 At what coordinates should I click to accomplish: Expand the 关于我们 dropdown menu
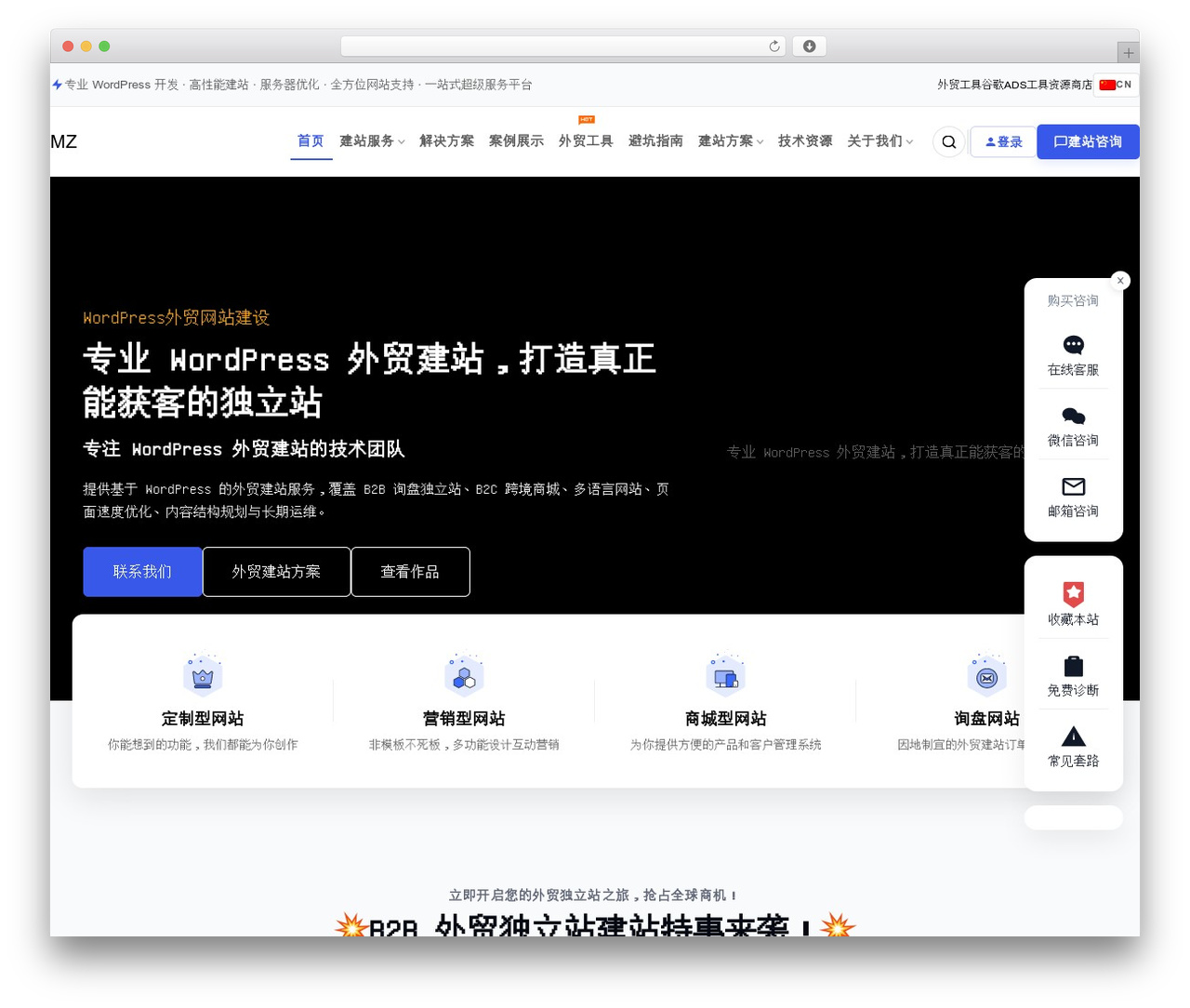[880, 141]
